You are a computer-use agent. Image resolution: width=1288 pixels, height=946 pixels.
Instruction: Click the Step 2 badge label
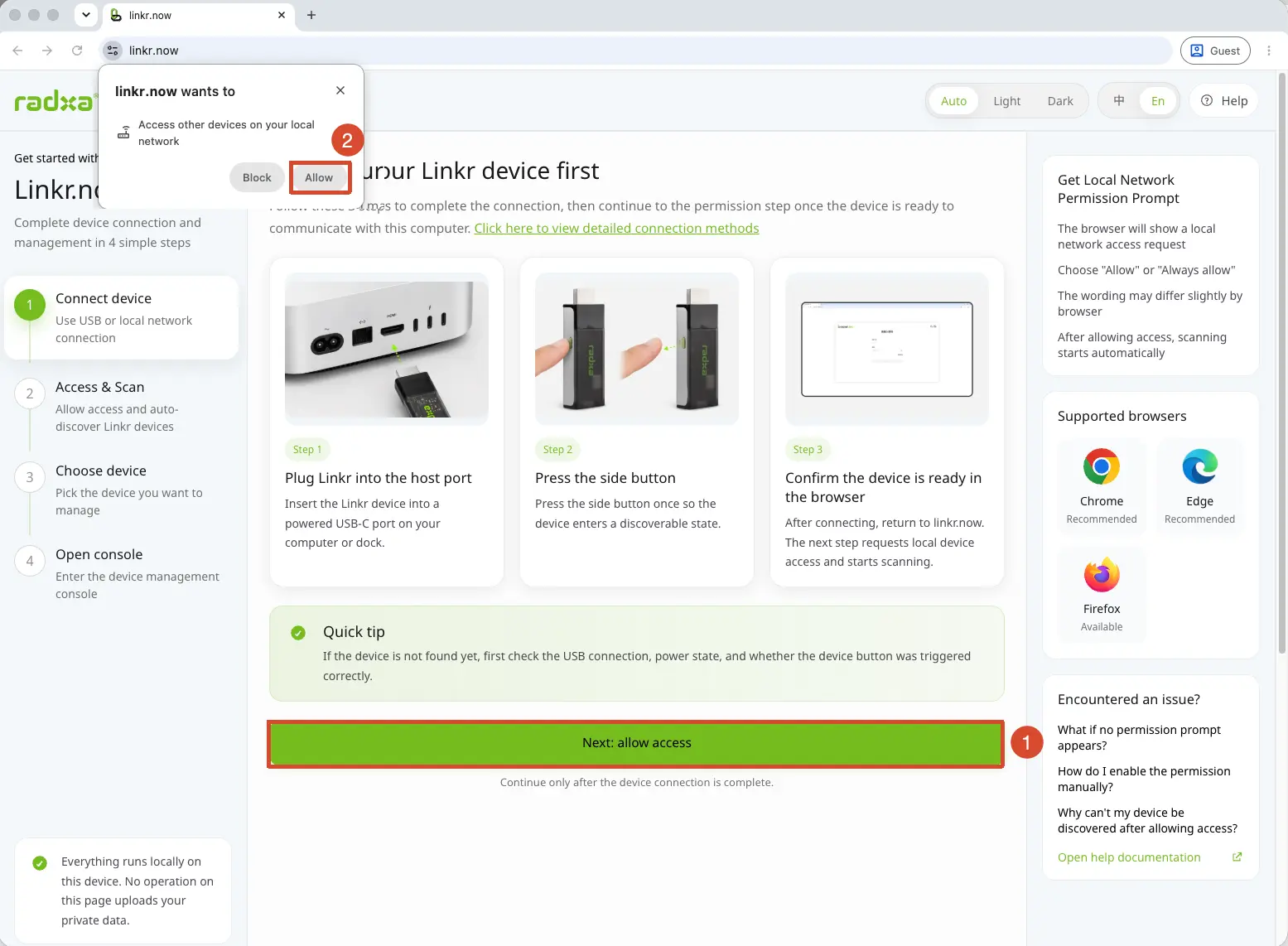pos(557,449)
